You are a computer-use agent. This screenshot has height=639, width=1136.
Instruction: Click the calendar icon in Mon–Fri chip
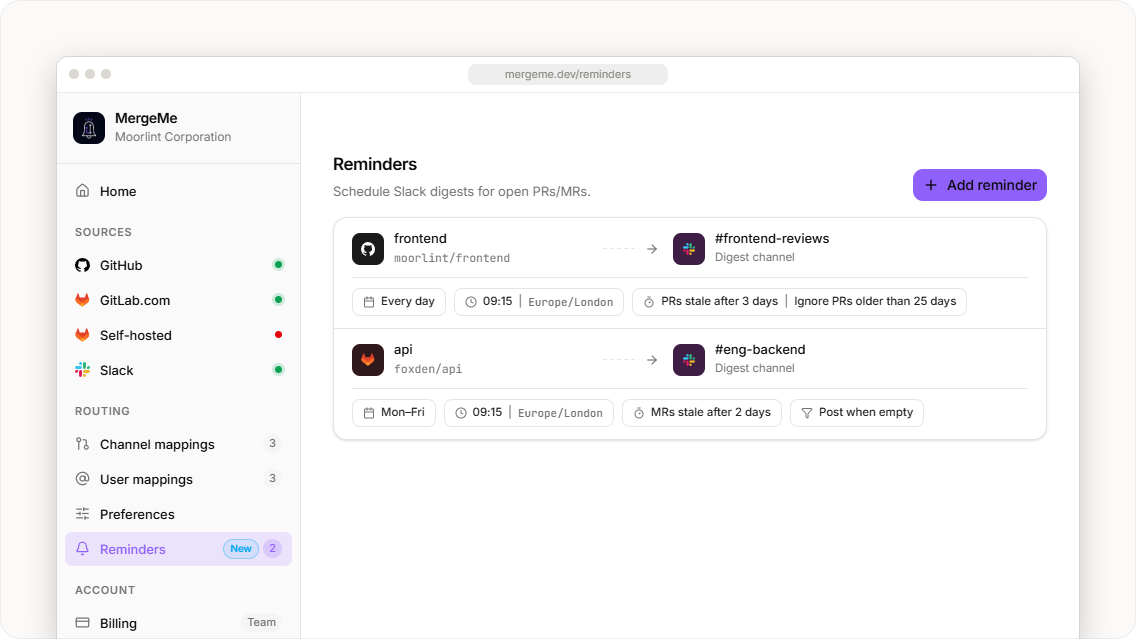pos(369,412)
